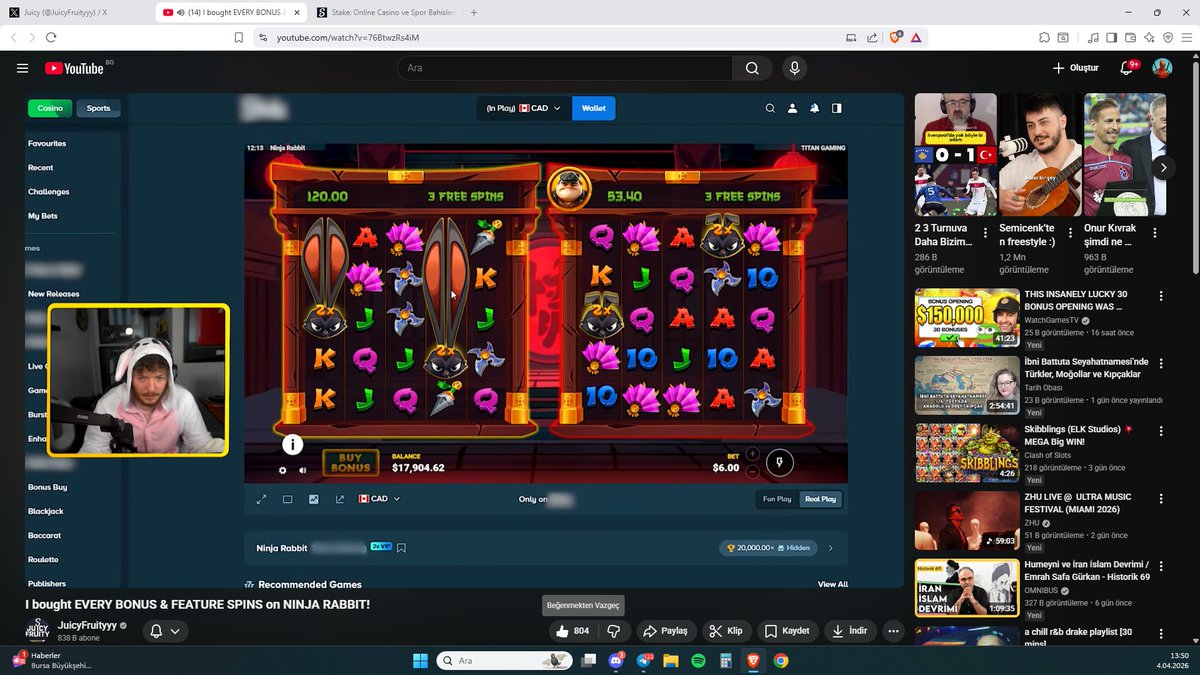The image size is (1200, 675).
Task: Click into the YouTube Ara search field
Action: tap(565, 68)
